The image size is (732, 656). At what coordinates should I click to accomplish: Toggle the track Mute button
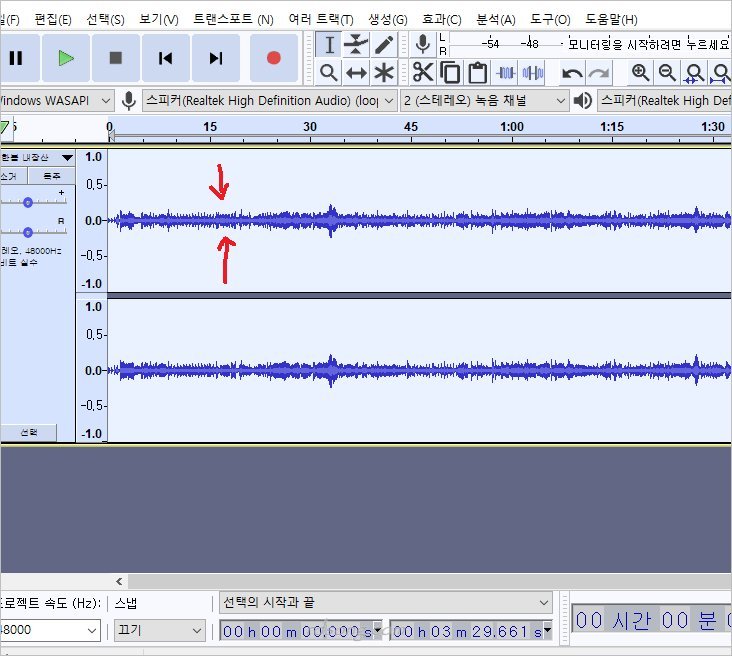[x=12, y=176]
